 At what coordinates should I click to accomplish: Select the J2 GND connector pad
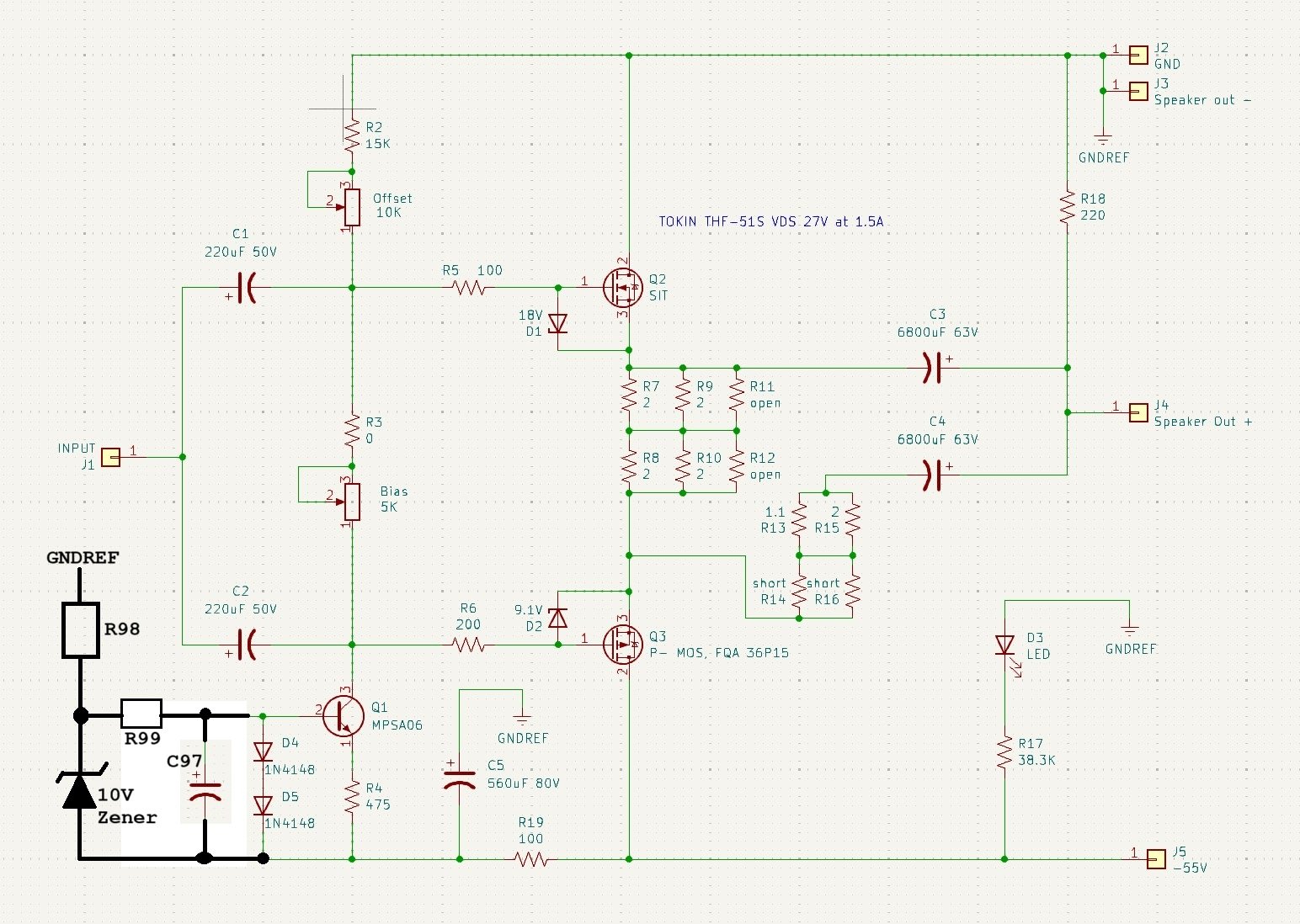tap(1138, 55)
